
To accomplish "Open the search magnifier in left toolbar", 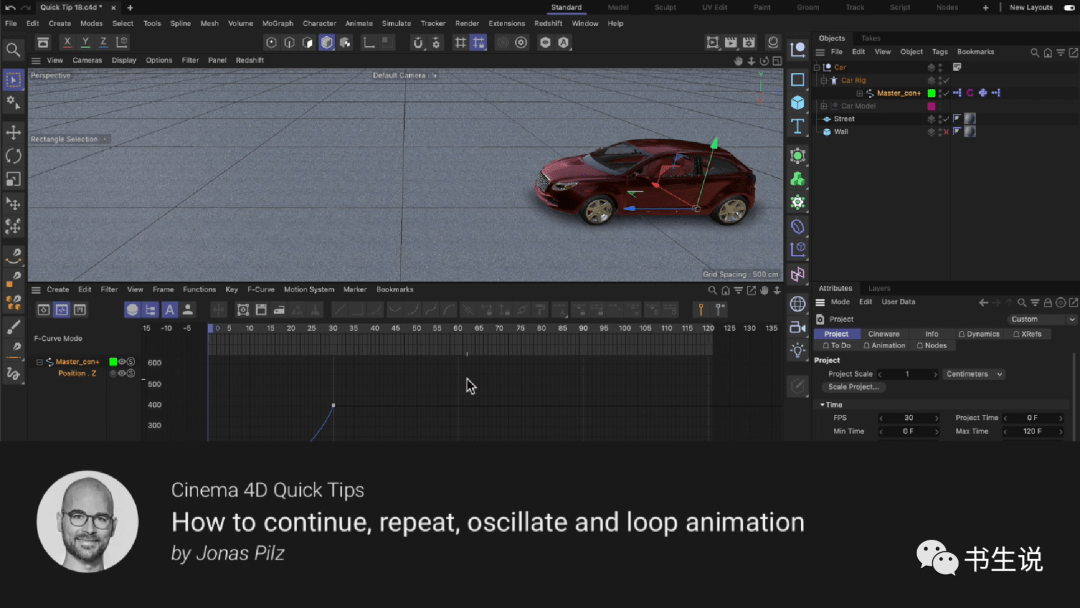I will (x=13, y=50).
